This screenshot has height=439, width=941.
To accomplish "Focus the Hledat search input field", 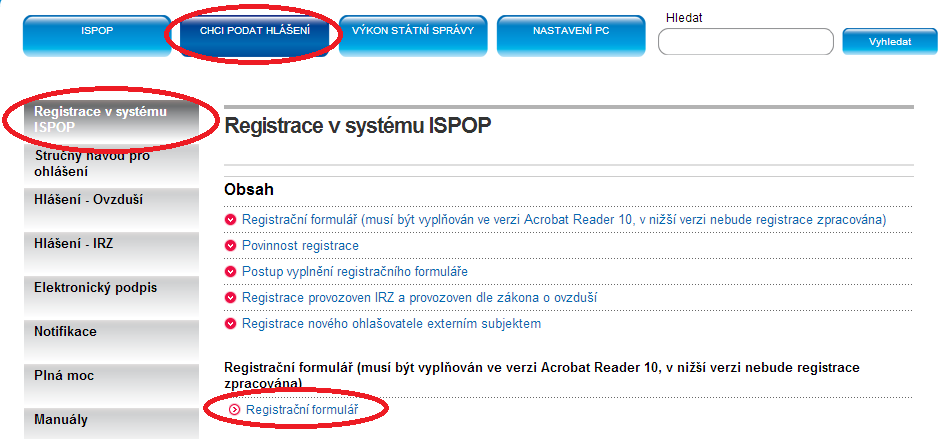I will pyautogui.click(x=746, y=41).
